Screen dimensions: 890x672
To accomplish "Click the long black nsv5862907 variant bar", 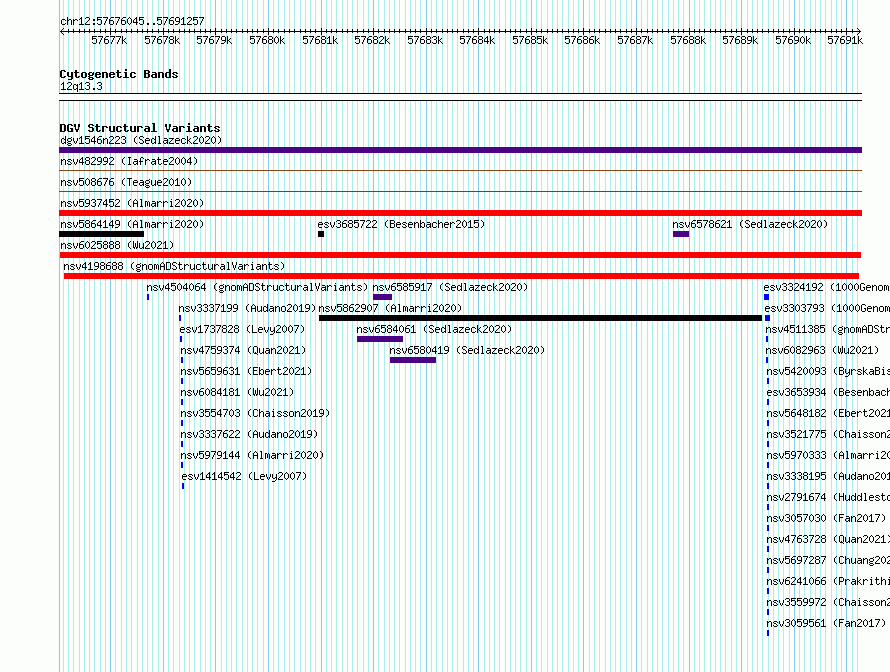I will pyautogui.click(x=540, y=318).
